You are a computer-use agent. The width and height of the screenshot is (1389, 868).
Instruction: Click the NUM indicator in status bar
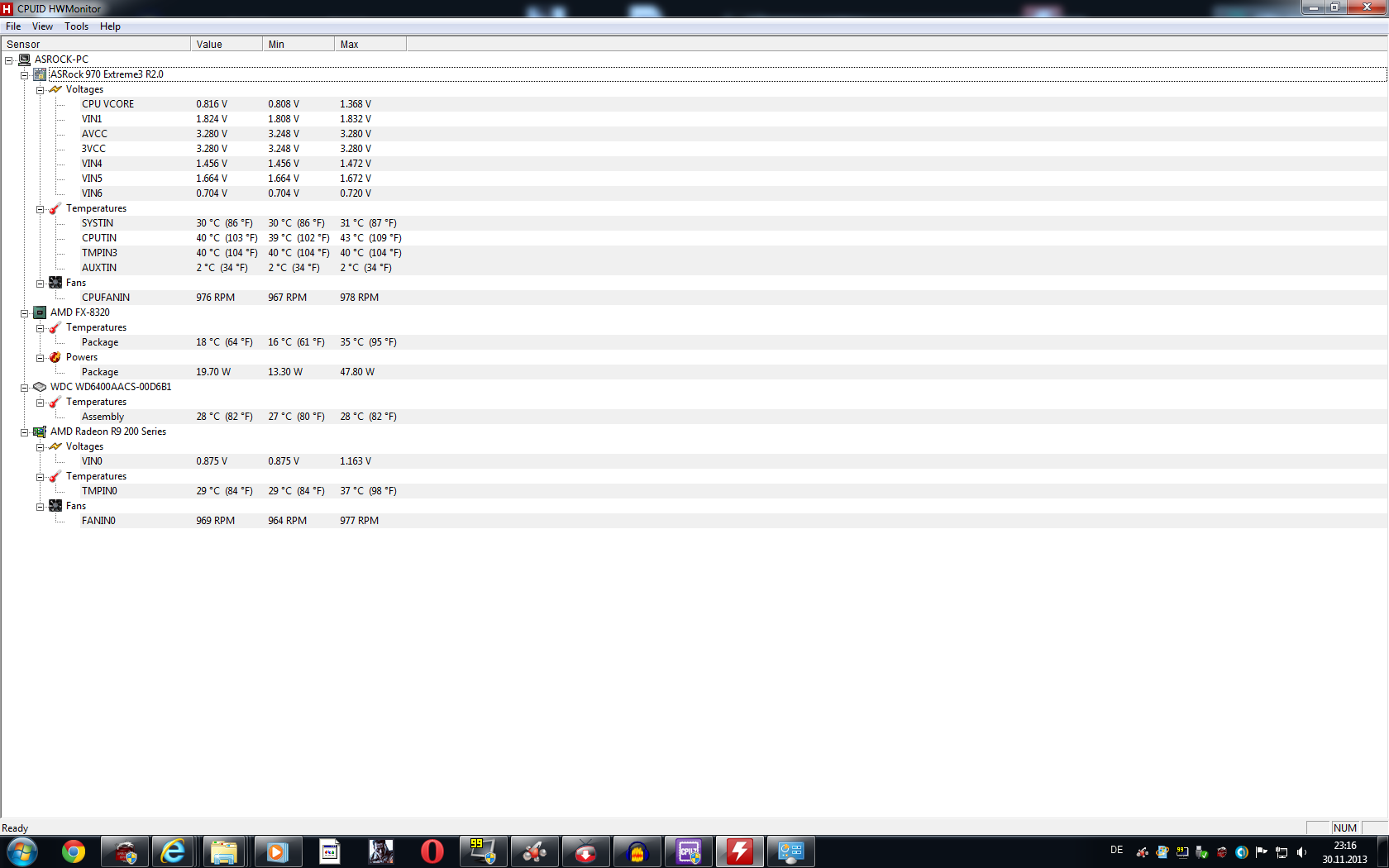pyautogui.click(x=1344, y=827)
